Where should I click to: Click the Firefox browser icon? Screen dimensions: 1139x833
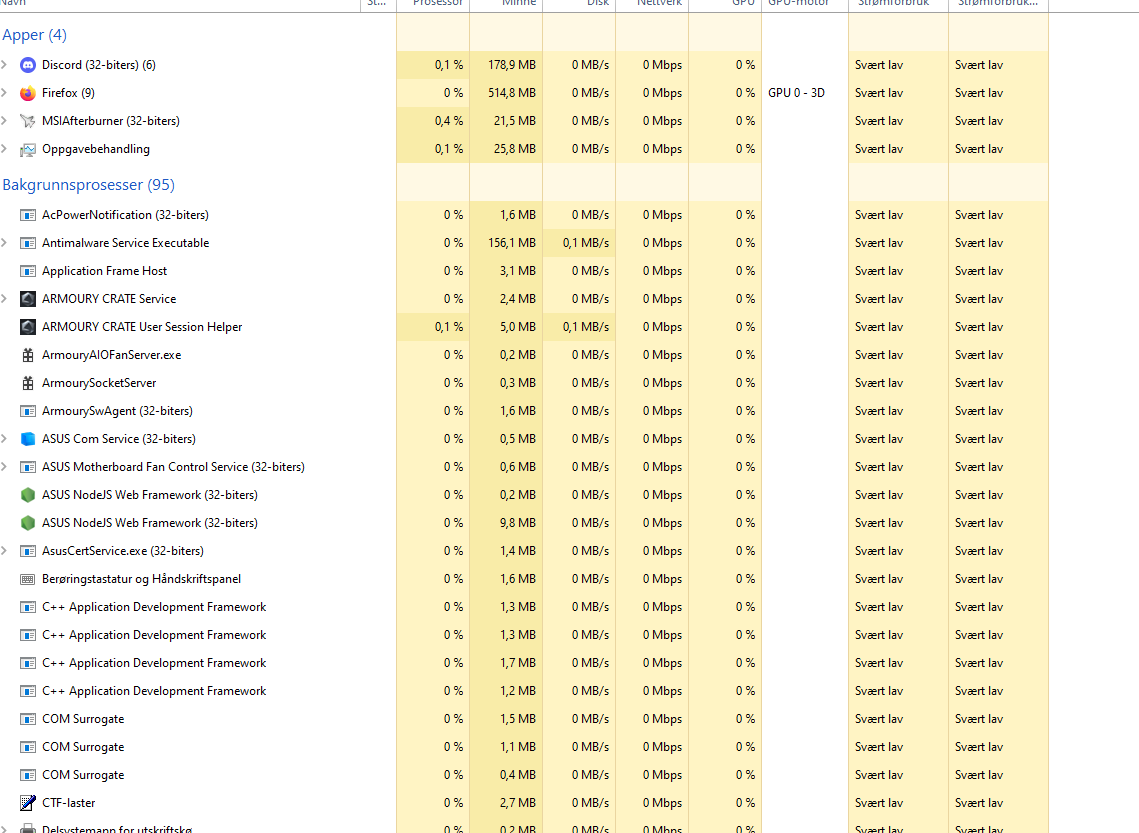click(28, 93)
